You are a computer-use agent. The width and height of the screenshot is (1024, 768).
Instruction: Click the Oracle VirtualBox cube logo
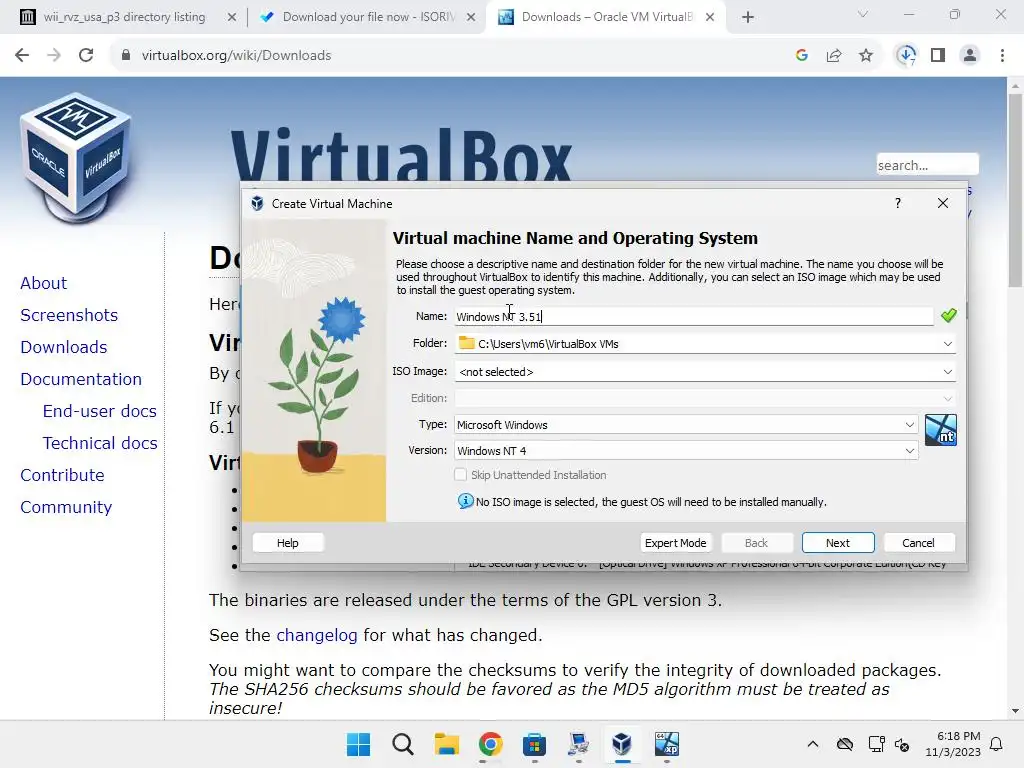click(75, 157)
